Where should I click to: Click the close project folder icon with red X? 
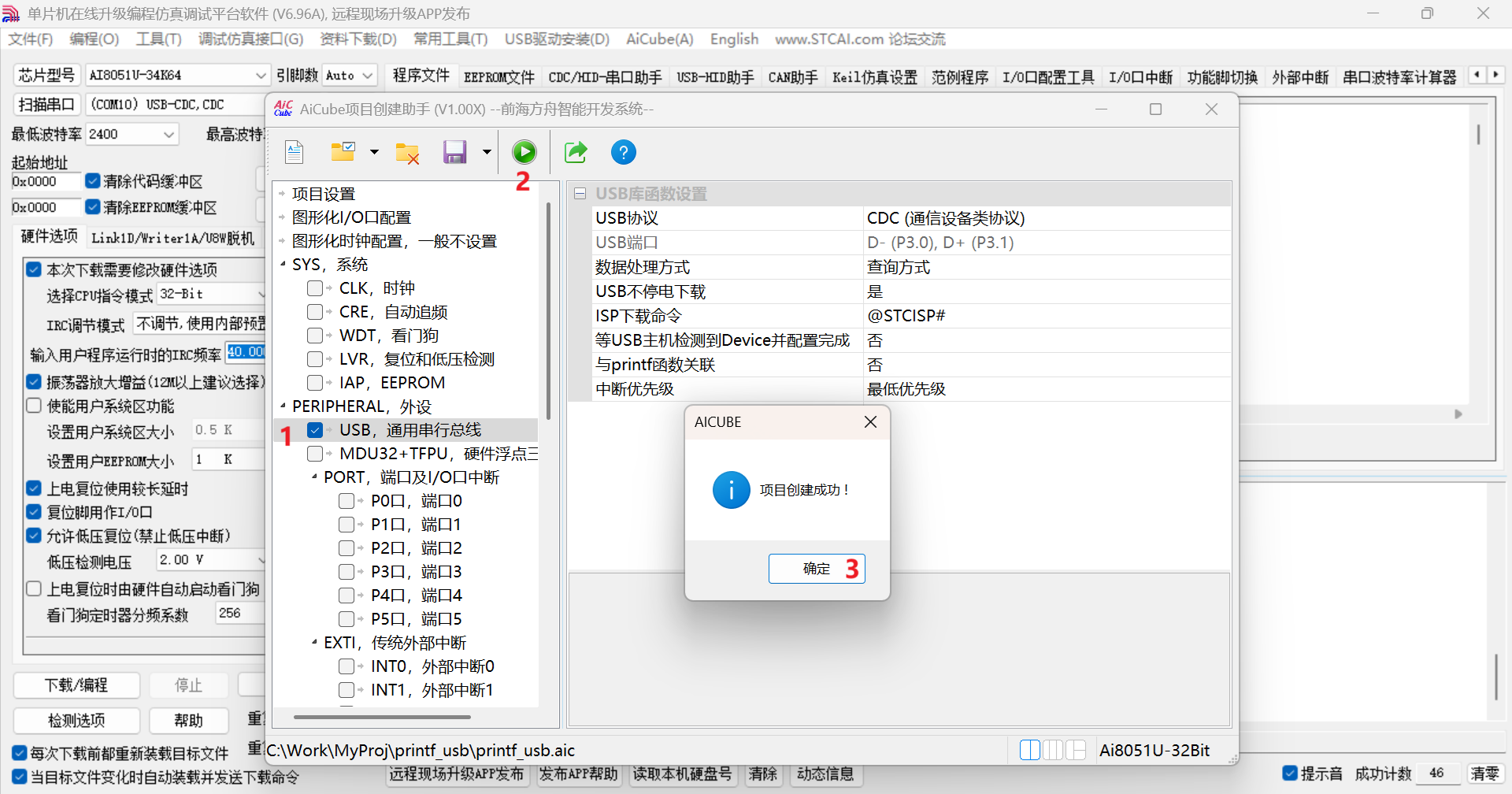pos(407,153)
